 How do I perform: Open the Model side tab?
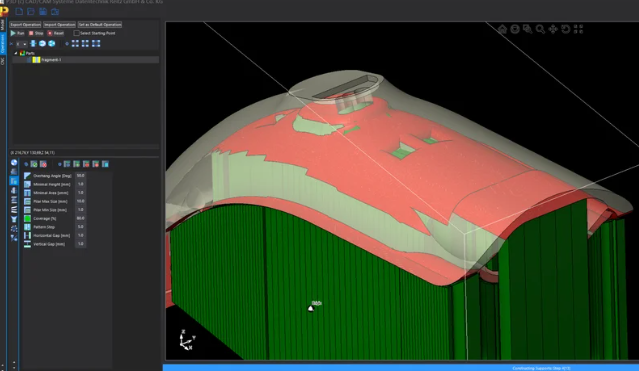2,24
